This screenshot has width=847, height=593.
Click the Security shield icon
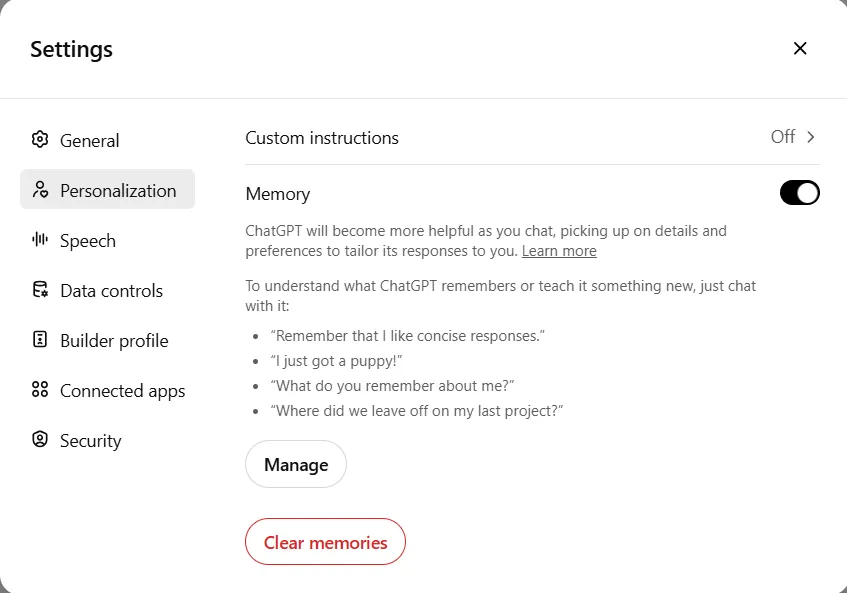click(40, 439)
